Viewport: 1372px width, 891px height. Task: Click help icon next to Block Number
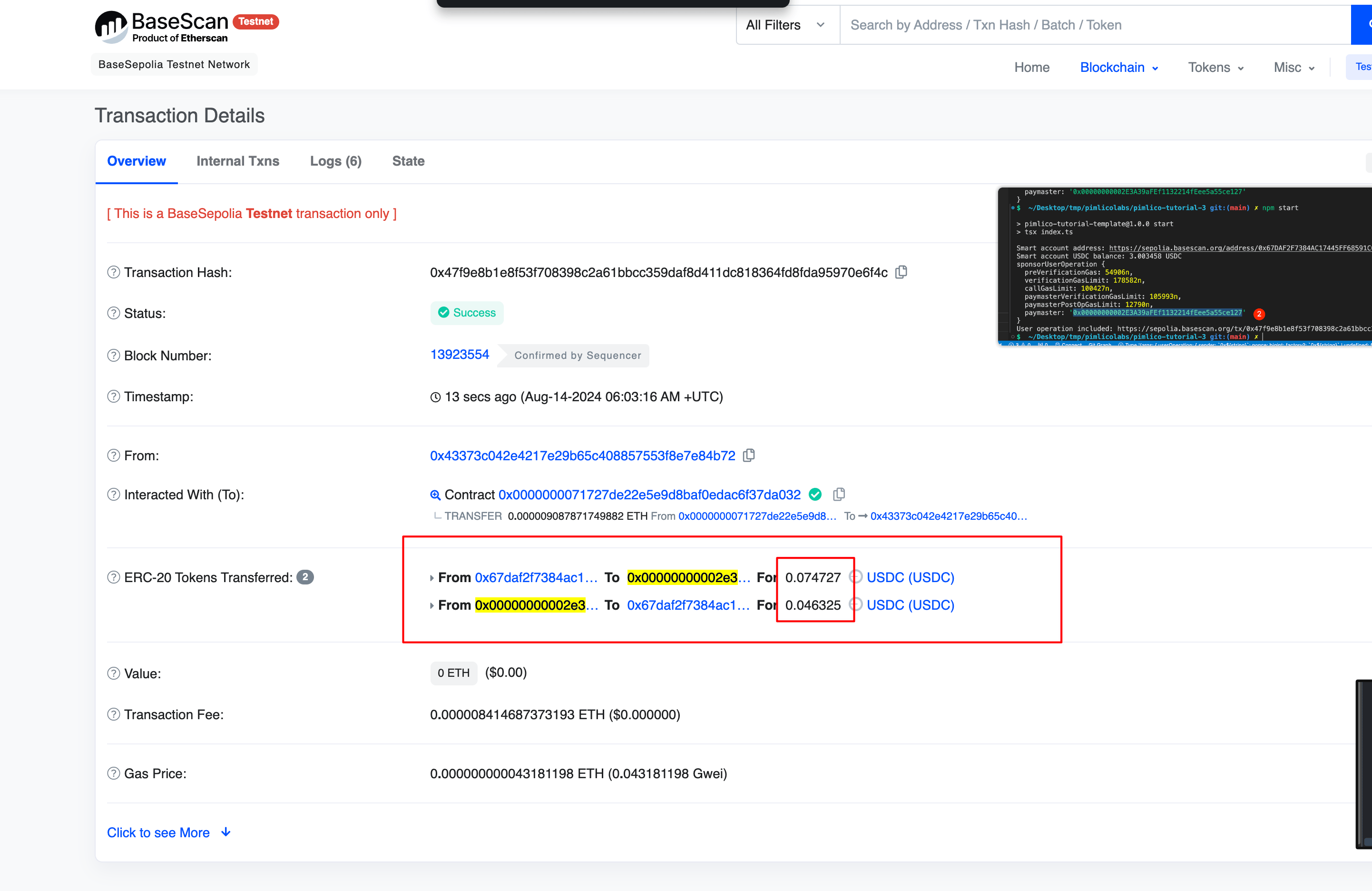(114, 355)
